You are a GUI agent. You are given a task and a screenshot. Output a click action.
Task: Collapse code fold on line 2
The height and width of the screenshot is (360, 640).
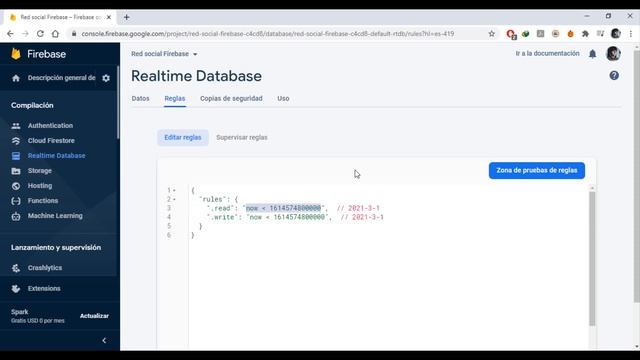click(174, 199)
